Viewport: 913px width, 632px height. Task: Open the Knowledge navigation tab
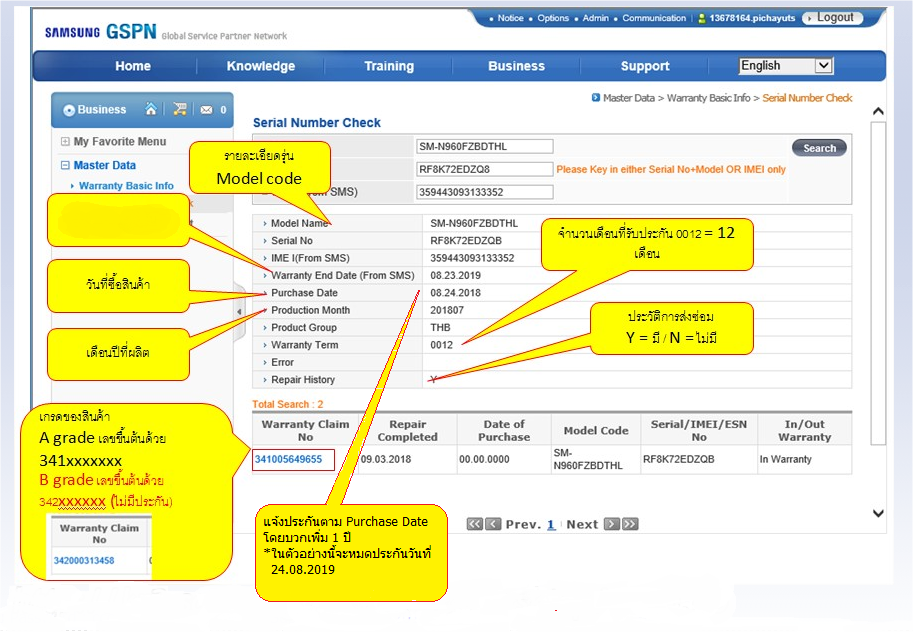[261, 66]
